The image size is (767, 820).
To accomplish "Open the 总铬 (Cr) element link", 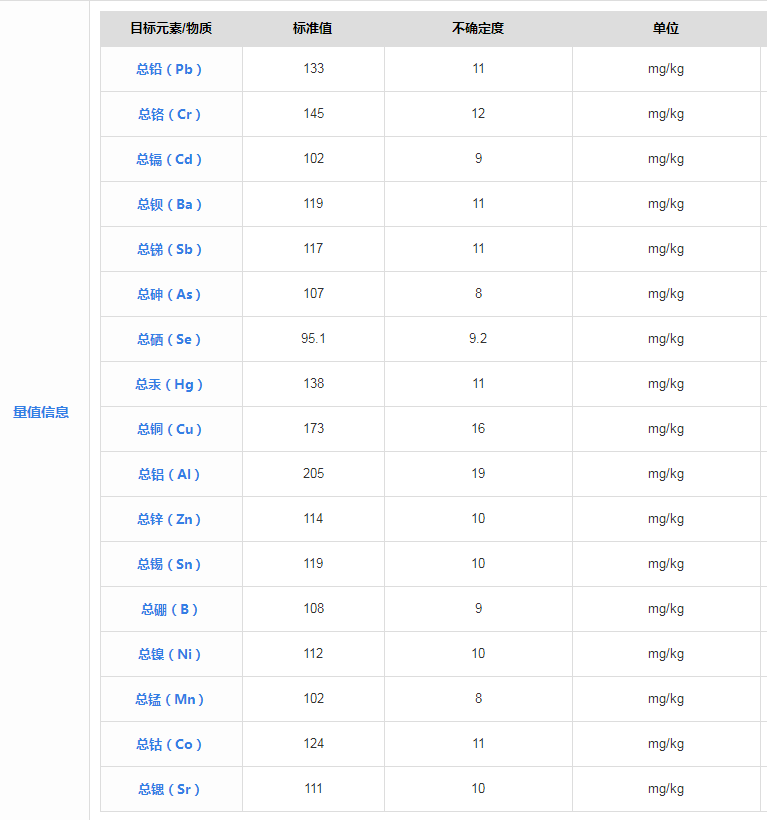I will click(170, 114).
